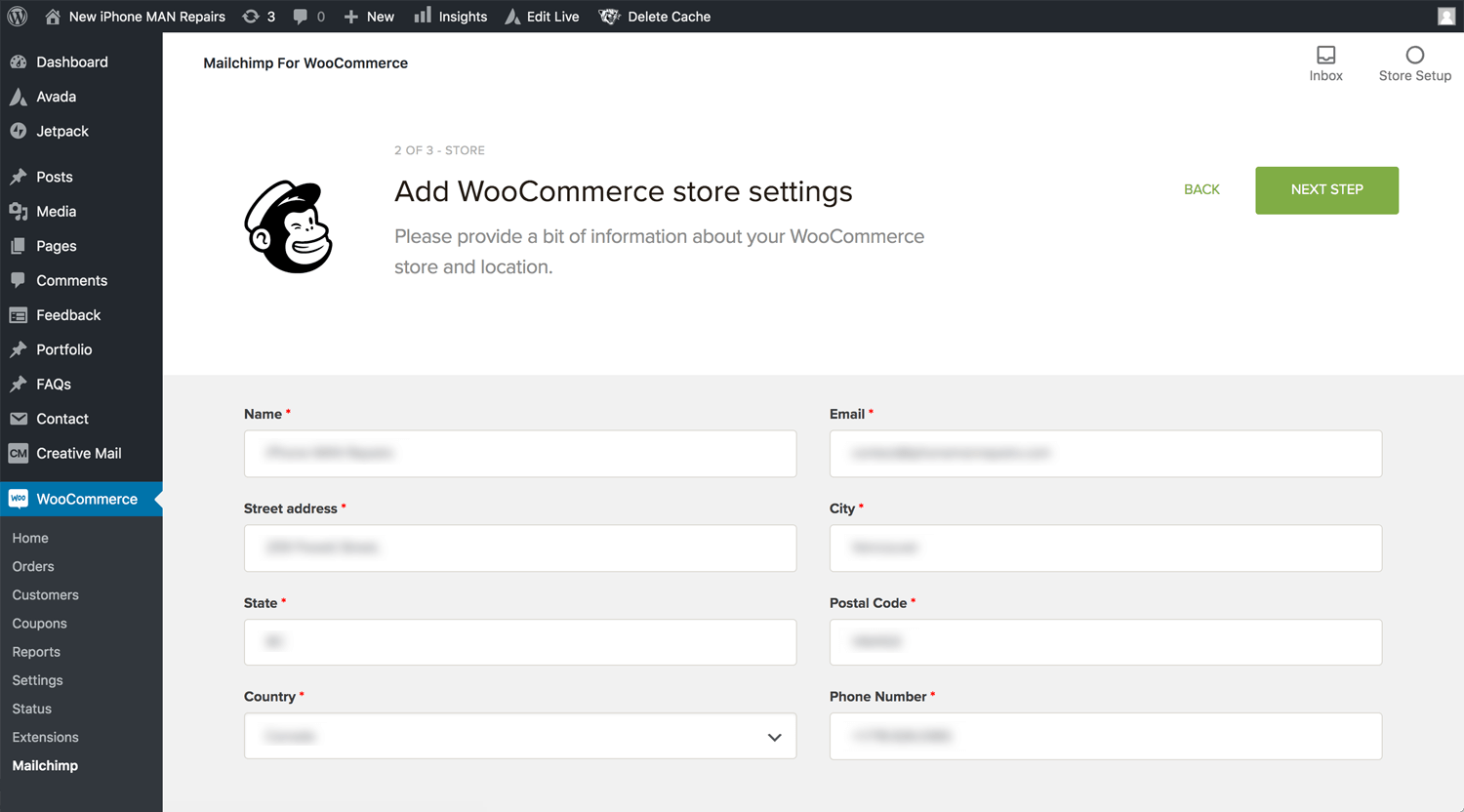Open the Insights bar chart icon
This screenshot has height=812, width=1464.
(423, 16)
